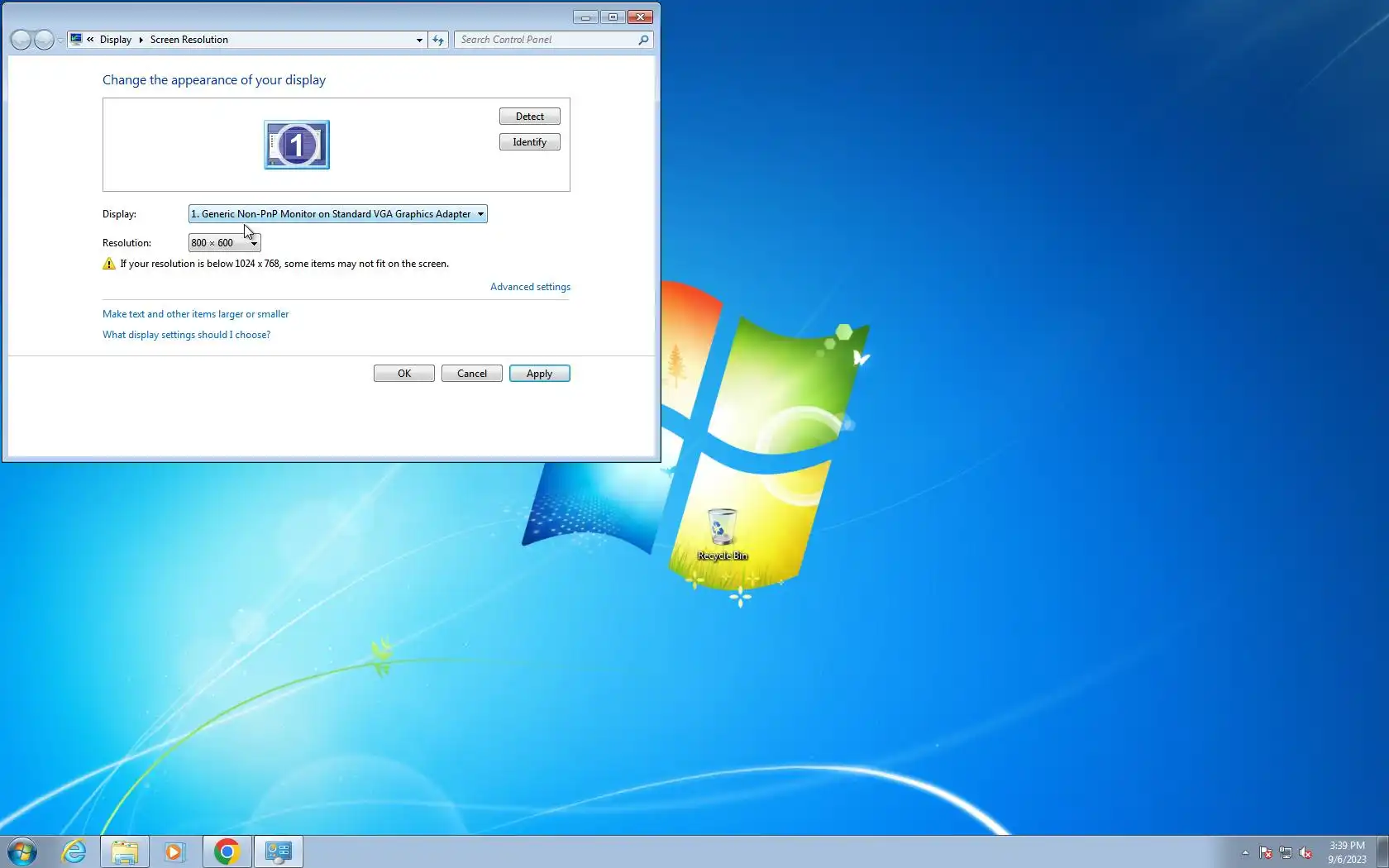Click the Search Control Panel field
1389x868 pixels.
(x=547, y=40)
